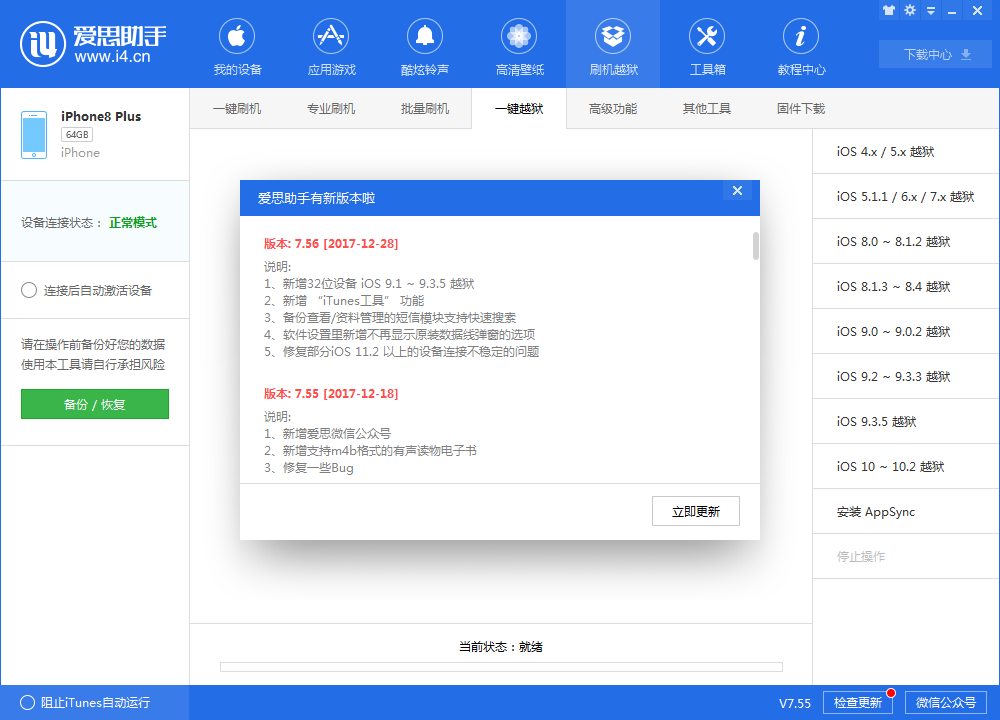Open the shirt-shaped skin/theme icon
The width and height of the screenshot is (1000, 720).
click(x=889, y=9)
